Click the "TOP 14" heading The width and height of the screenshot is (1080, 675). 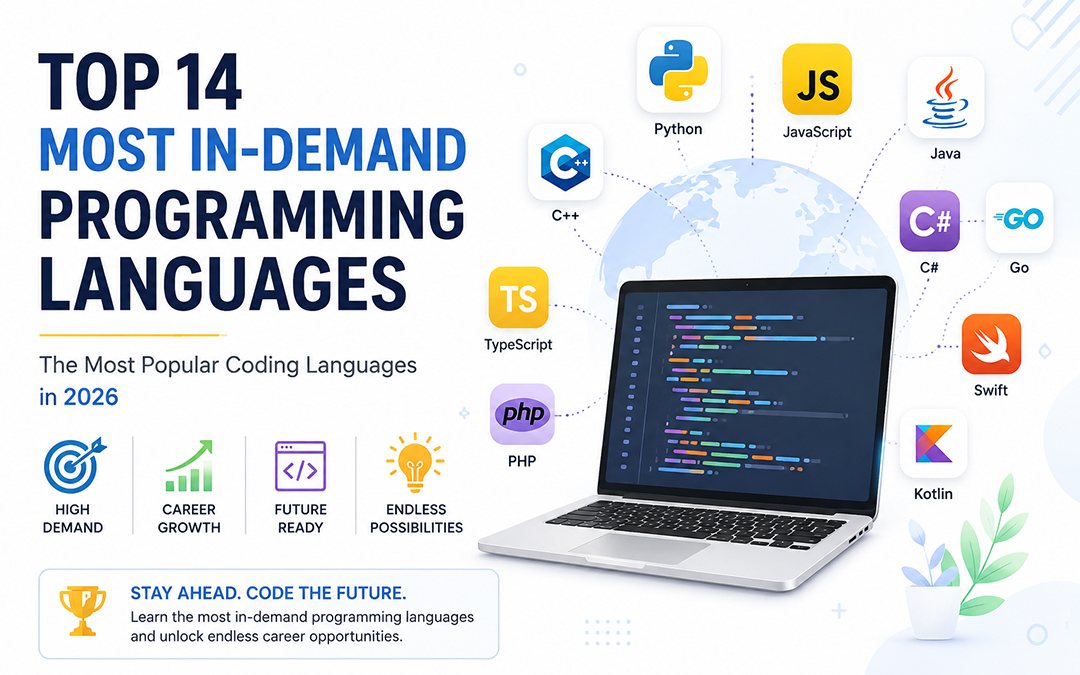(x=141, y=82)
